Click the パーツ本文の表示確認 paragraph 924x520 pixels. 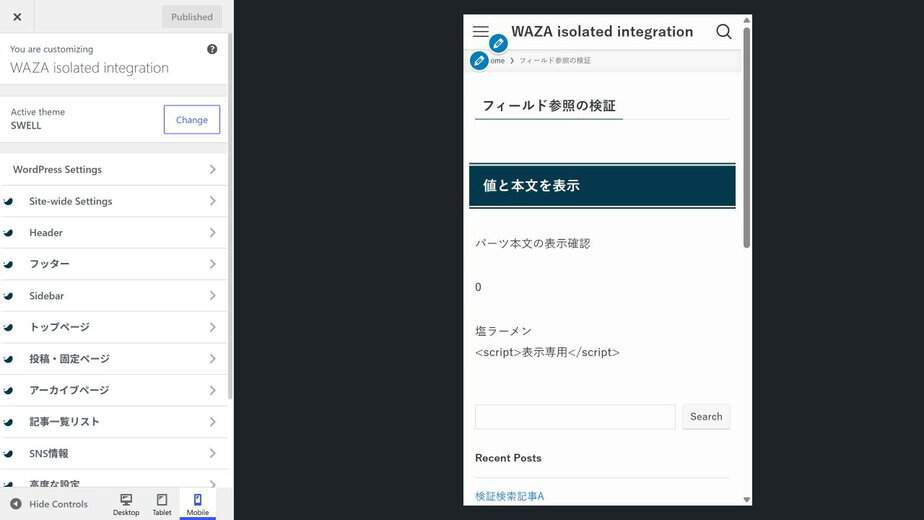(533, 243)
